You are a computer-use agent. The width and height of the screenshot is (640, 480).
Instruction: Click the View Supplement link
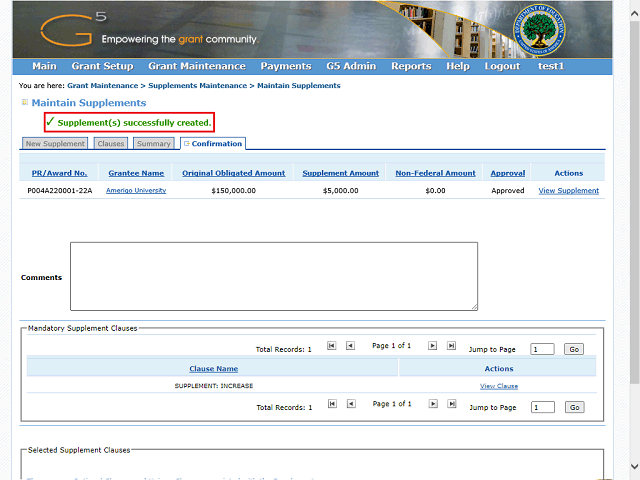[569, 191]
